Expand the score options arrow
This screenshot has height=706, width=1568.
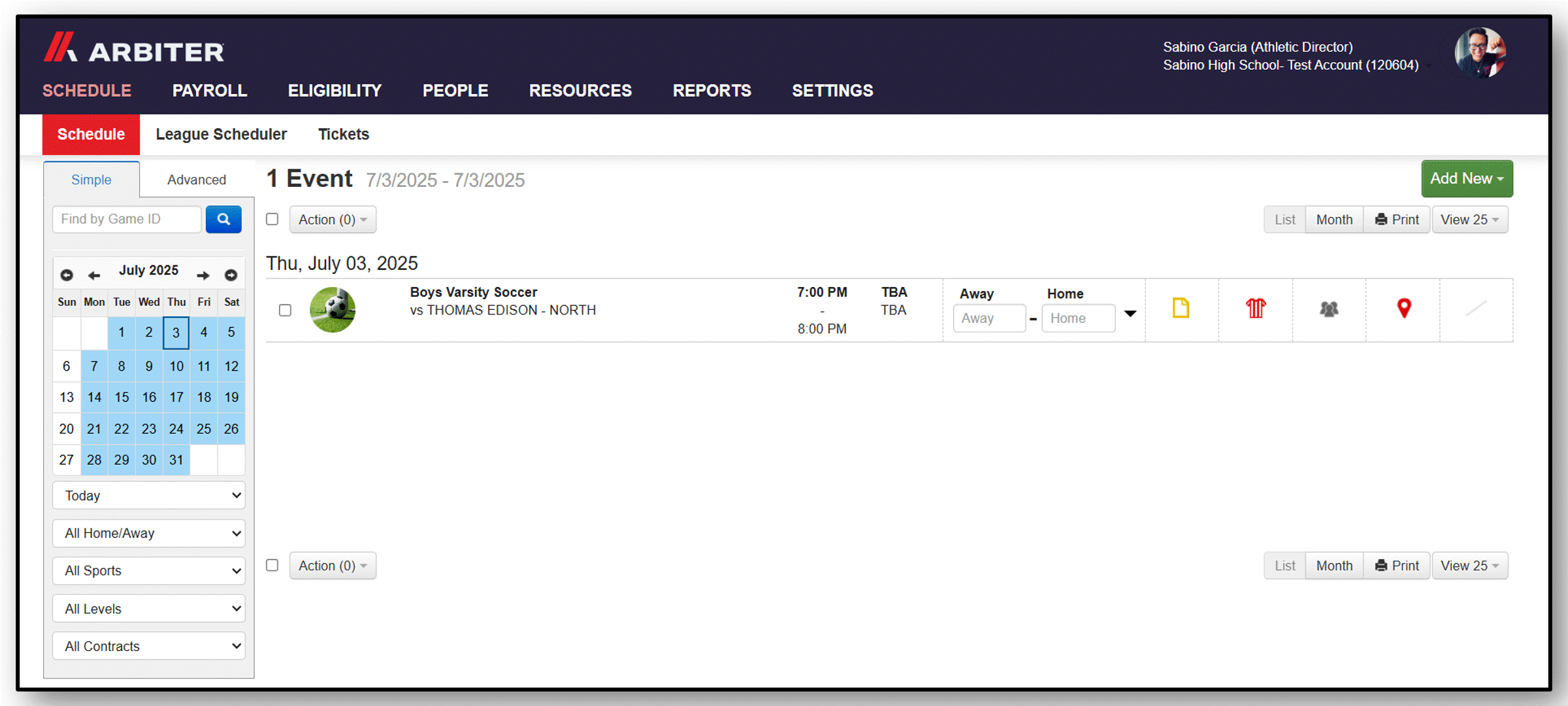[1130, 314]
